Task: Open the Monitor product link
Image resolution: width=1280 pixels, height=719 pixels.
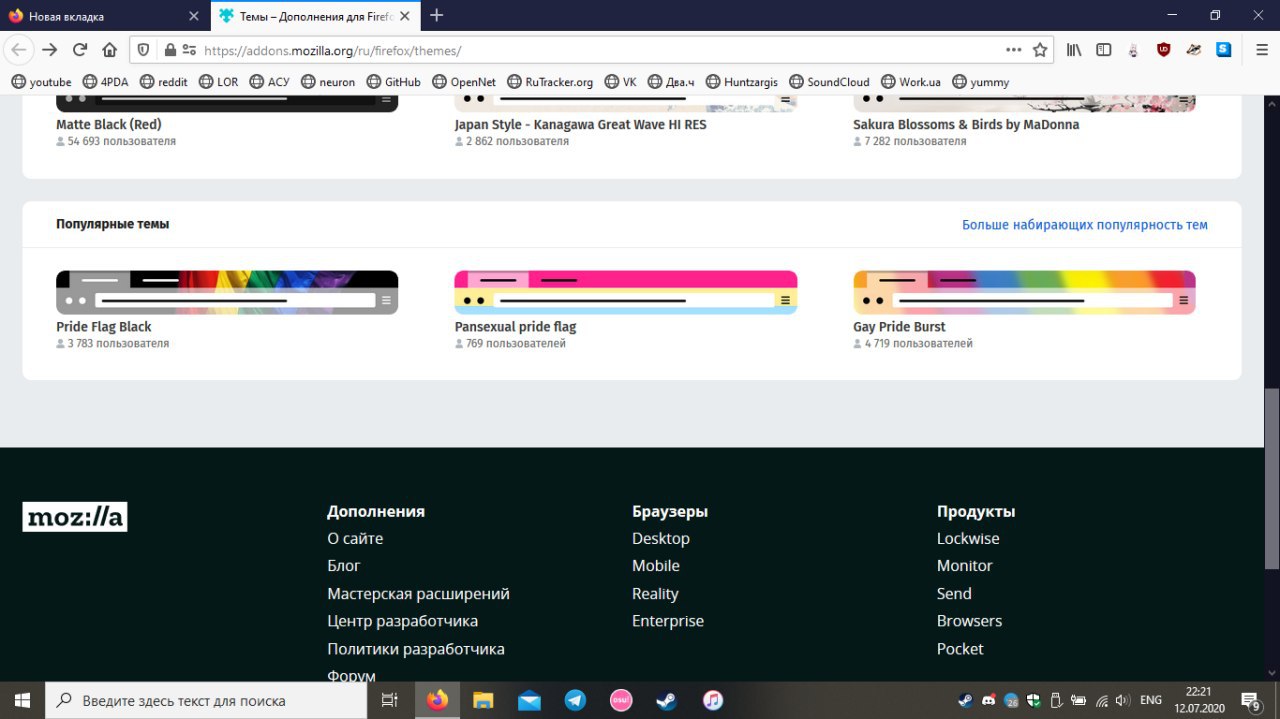Action: (x=965, y=566)
